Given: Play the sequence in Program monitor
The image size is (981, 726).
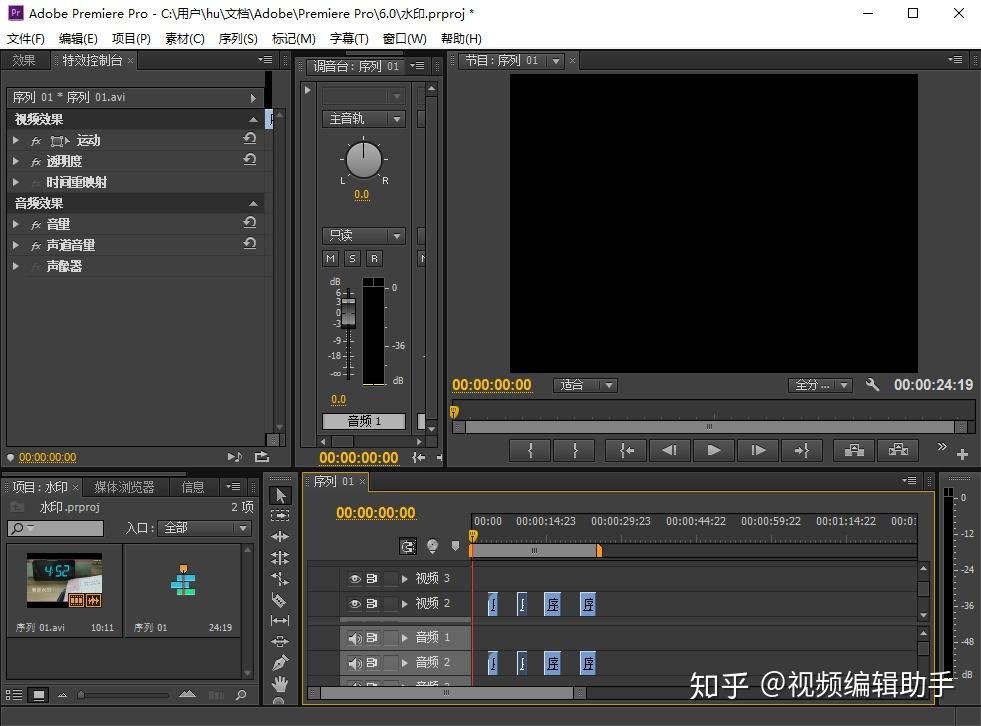Looking at the screenshot, I should (x=713, y=450).
